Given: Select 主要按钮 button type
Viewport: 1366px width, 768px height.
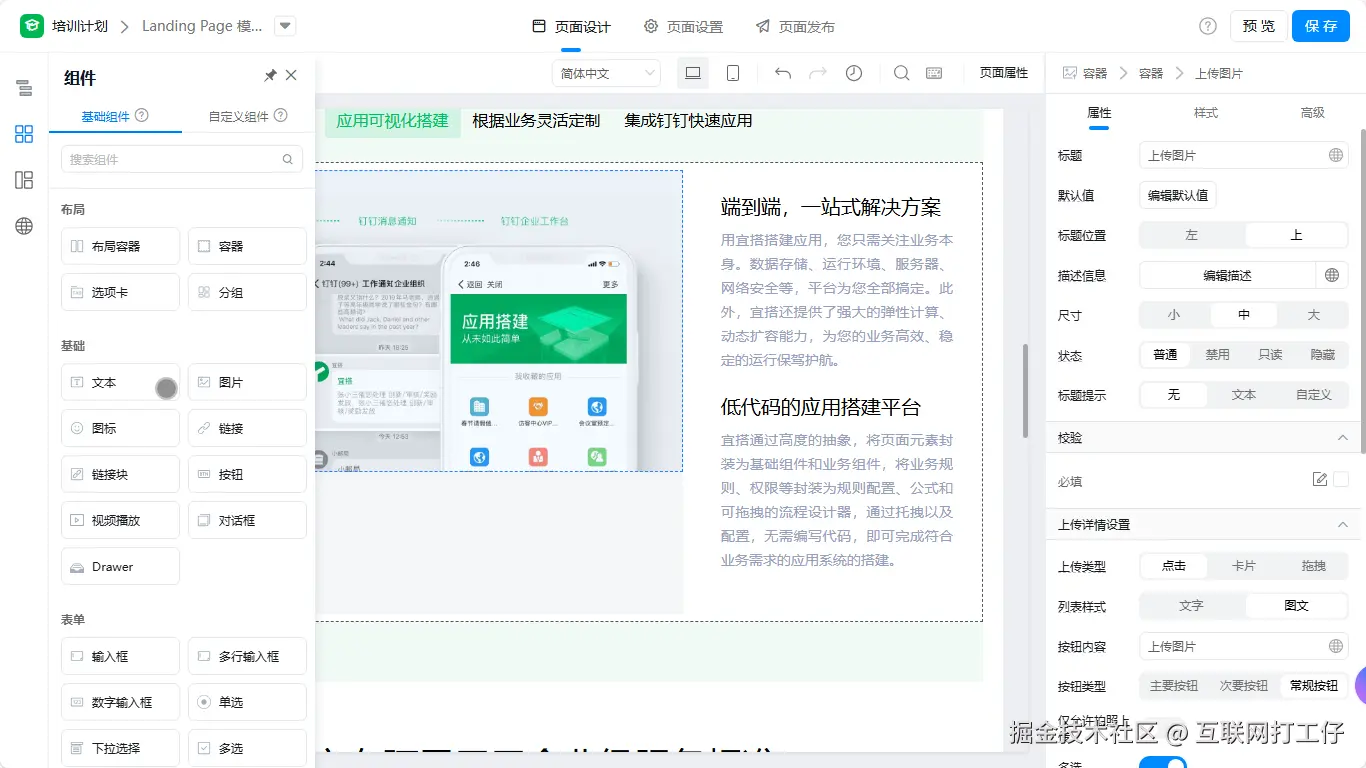Looking at the screenshot, I should (1174, 686).
